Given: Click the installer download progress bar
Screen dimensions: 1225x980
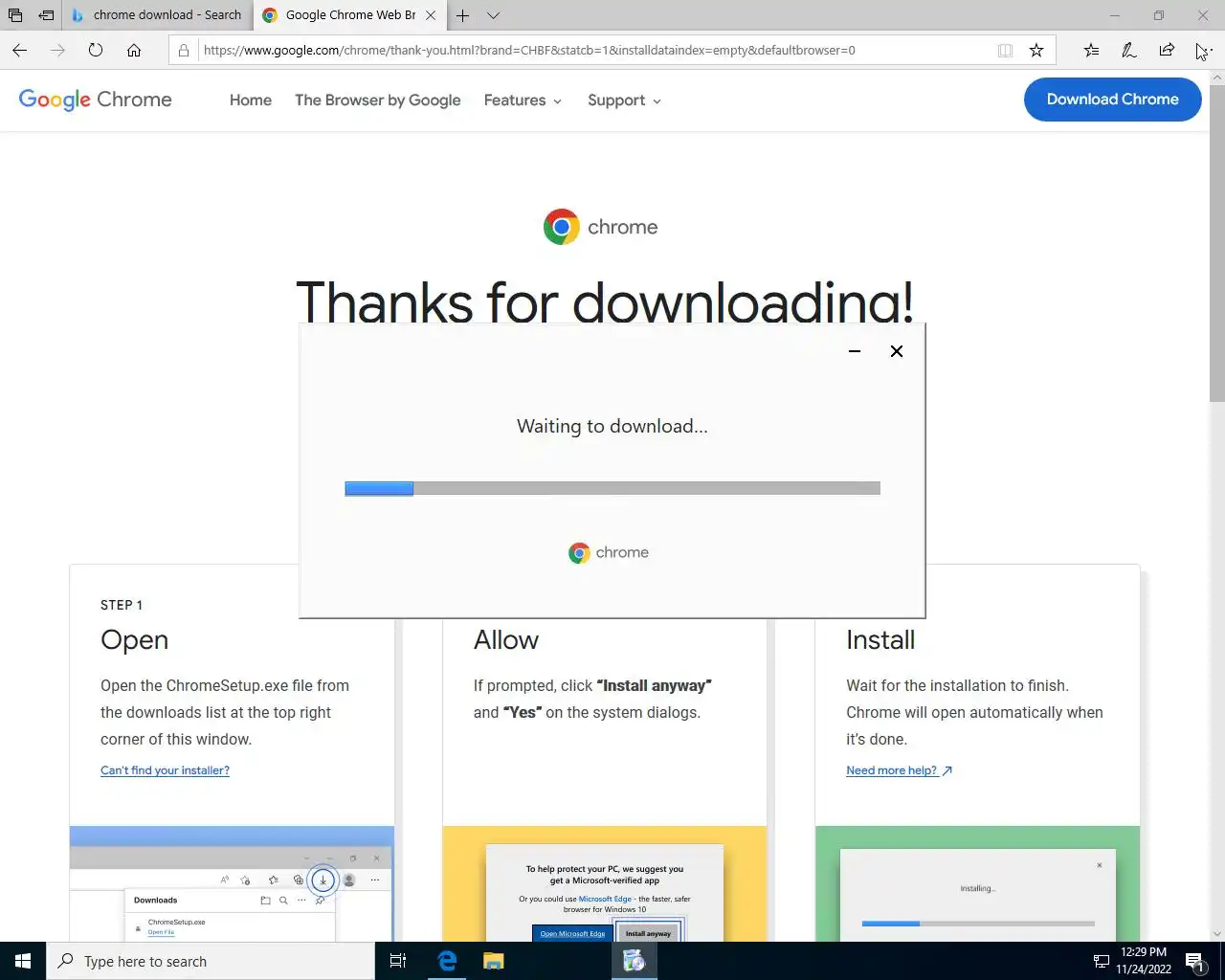Looking at the screenshot, I should [612, 488].
